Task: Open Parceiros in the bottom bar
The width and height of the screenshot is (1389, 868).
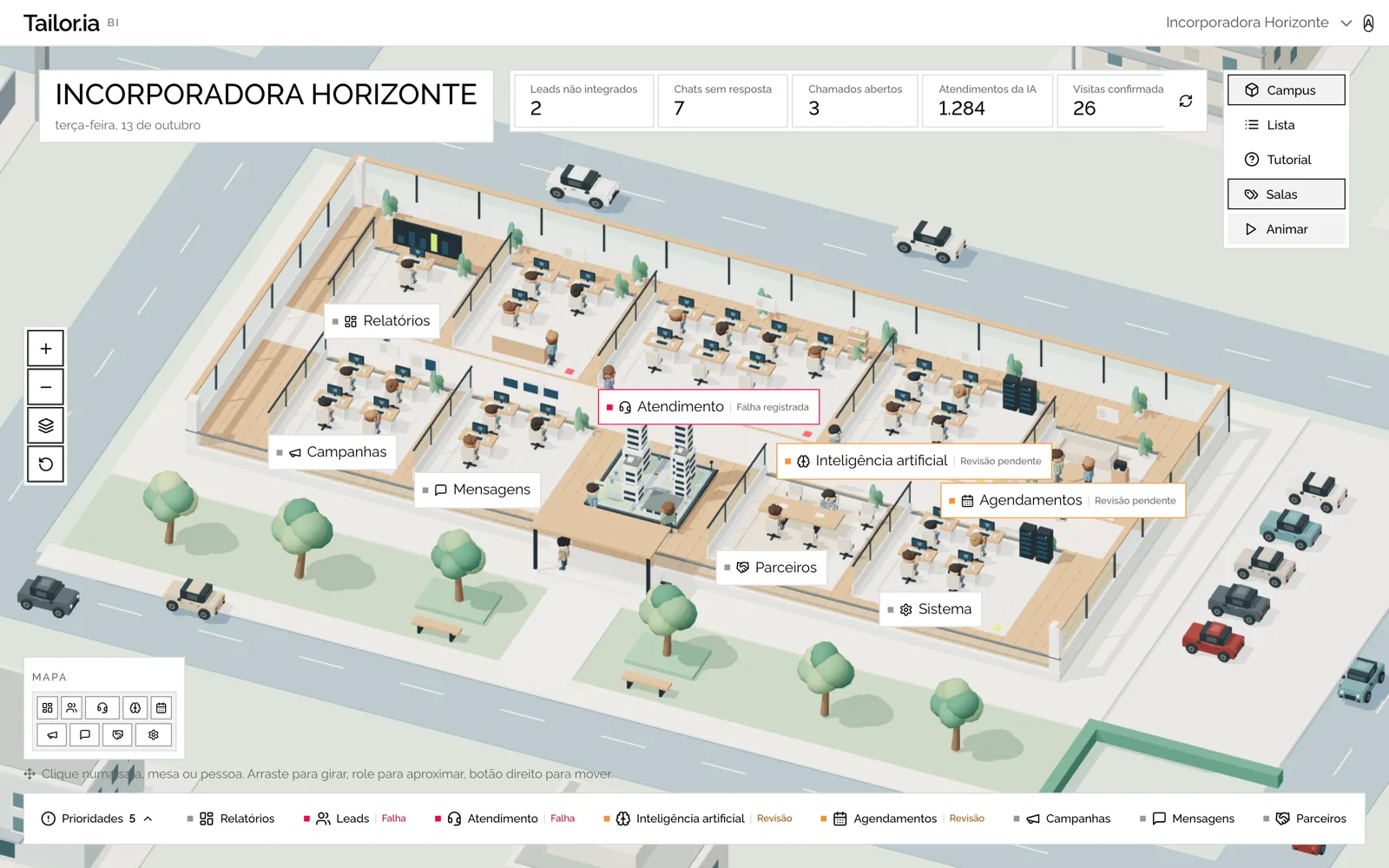Action: [1305, 819]
